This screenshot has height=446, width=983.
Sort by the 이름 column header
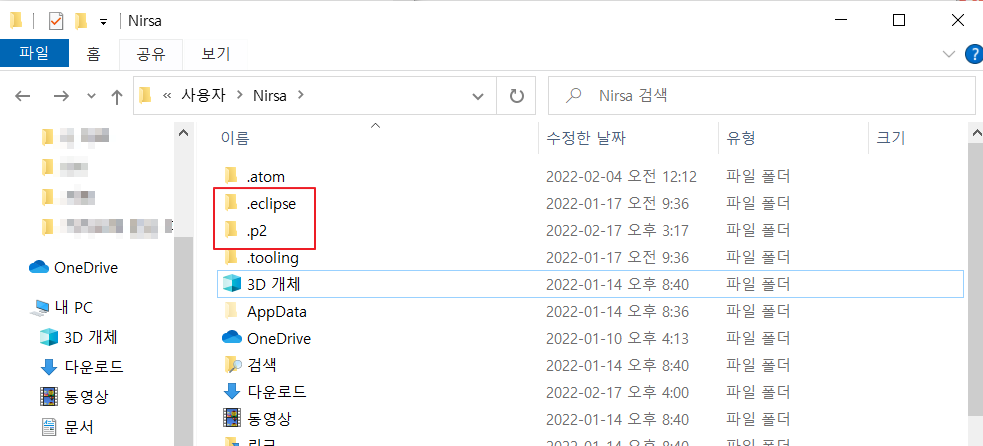[235, 137]
